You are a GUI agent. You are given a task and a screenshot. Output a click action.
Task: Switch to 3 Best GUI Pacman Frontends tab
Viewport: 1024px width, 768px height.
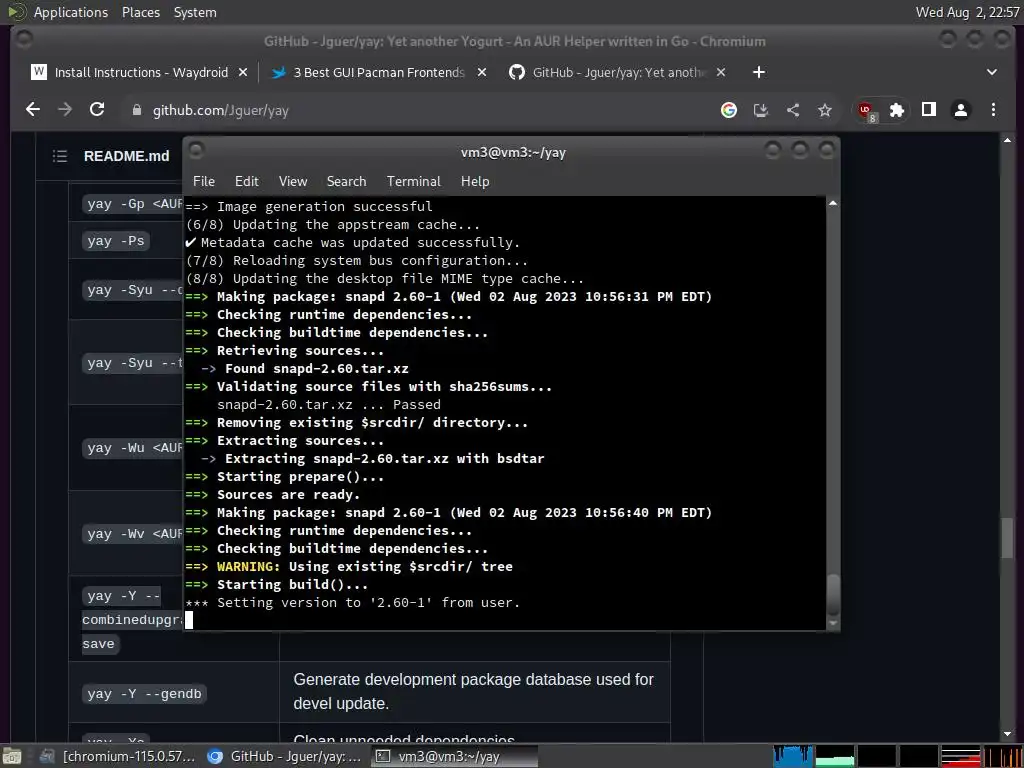(x=379, y=72)
